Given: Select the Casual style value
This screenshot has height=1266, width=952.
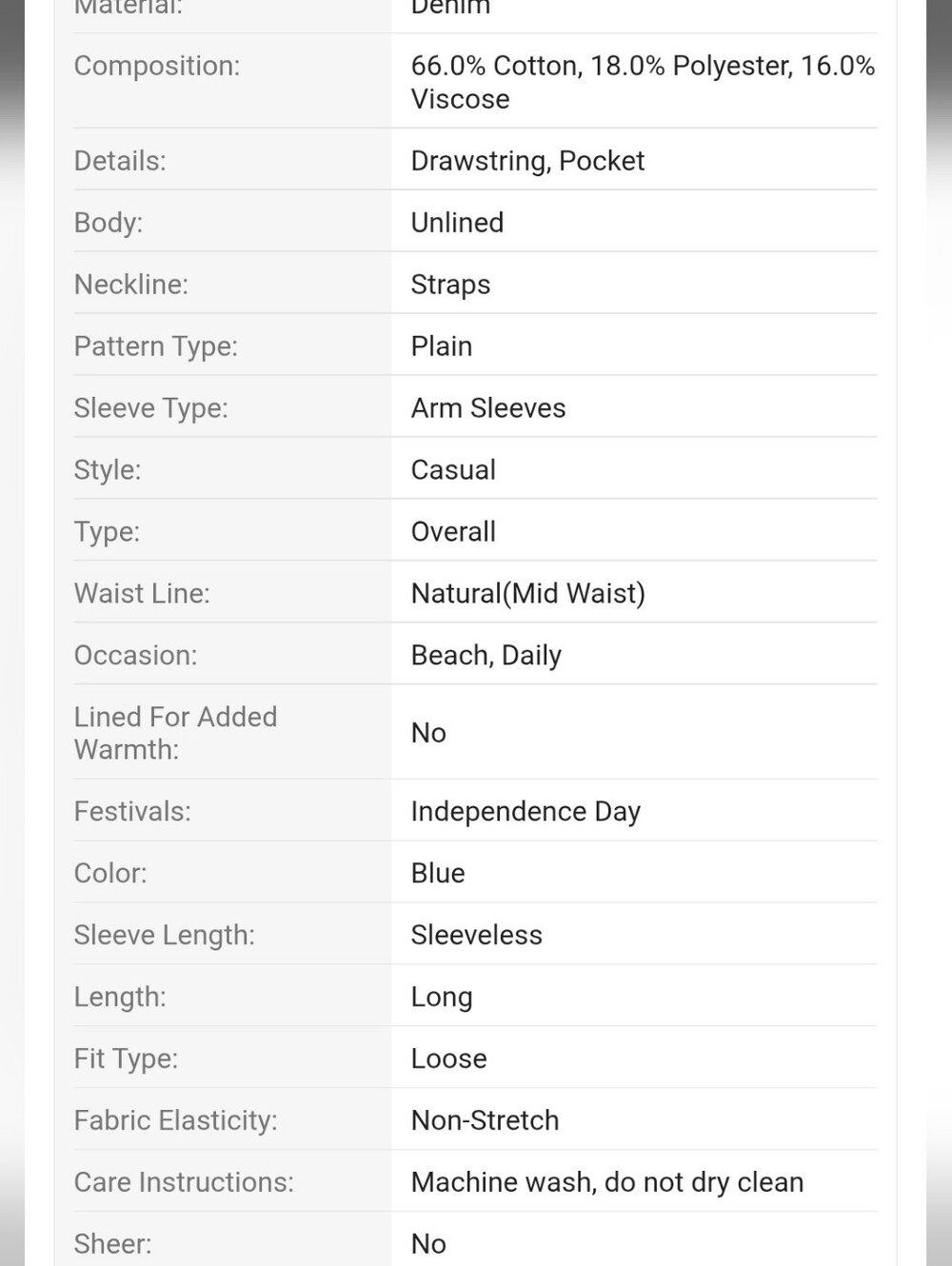Looking at the screenshot, I should point(453,470).
